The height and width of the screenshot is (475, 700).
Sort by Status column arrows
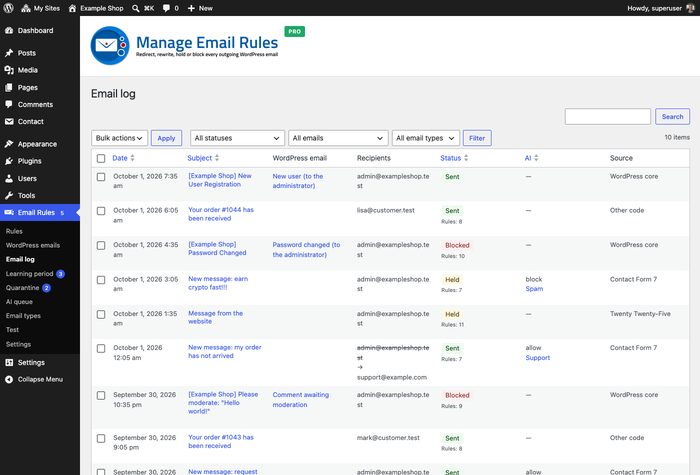coord(466,158)
